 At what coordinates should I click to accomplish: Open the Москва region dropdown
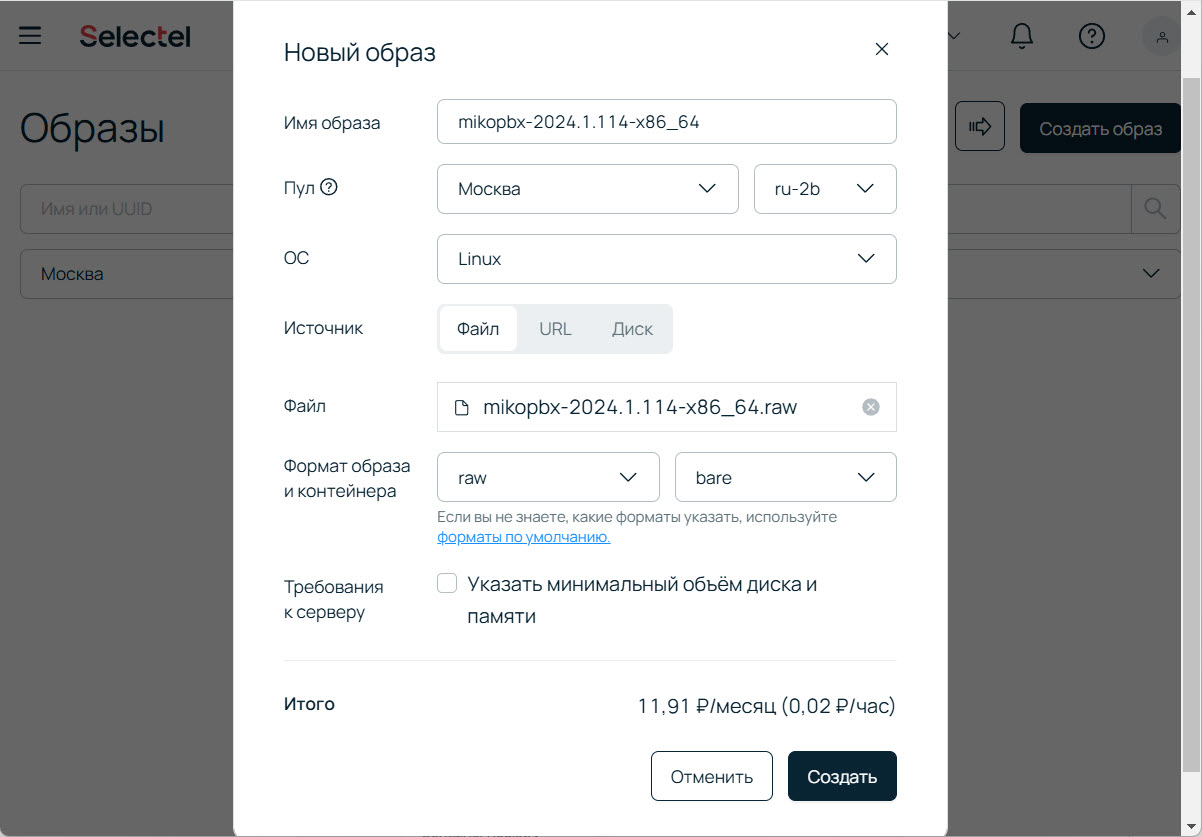pos(587,189)
